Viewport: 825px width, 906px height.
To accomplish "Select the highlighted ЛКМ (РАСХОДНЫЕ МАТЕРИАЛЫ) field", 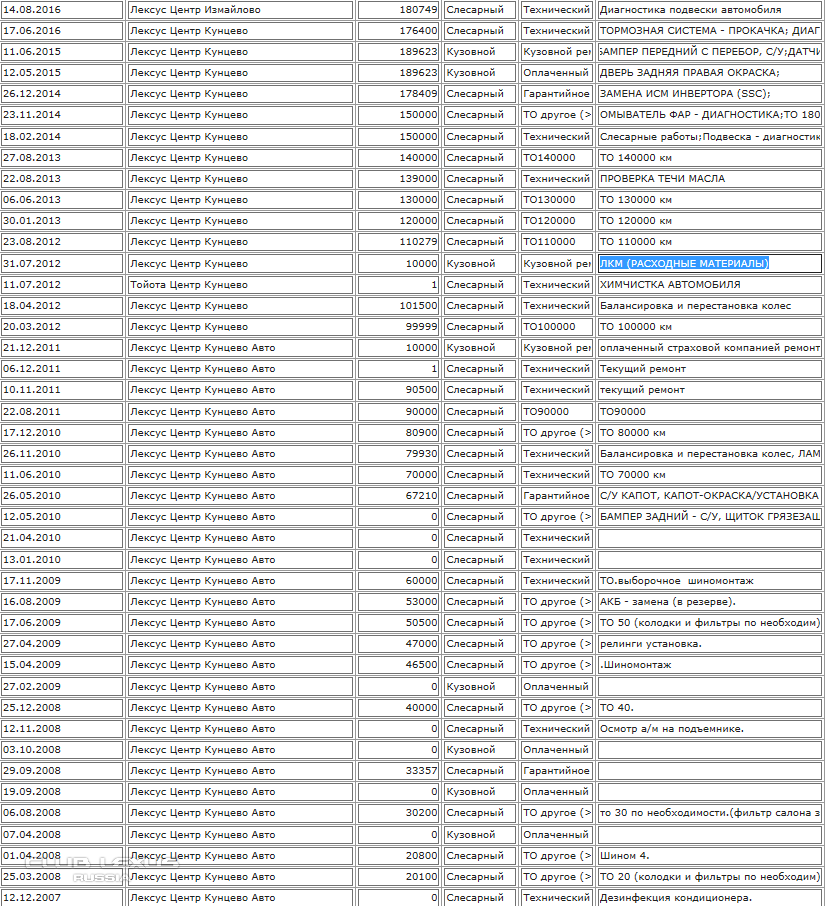I will click(709, 263).
